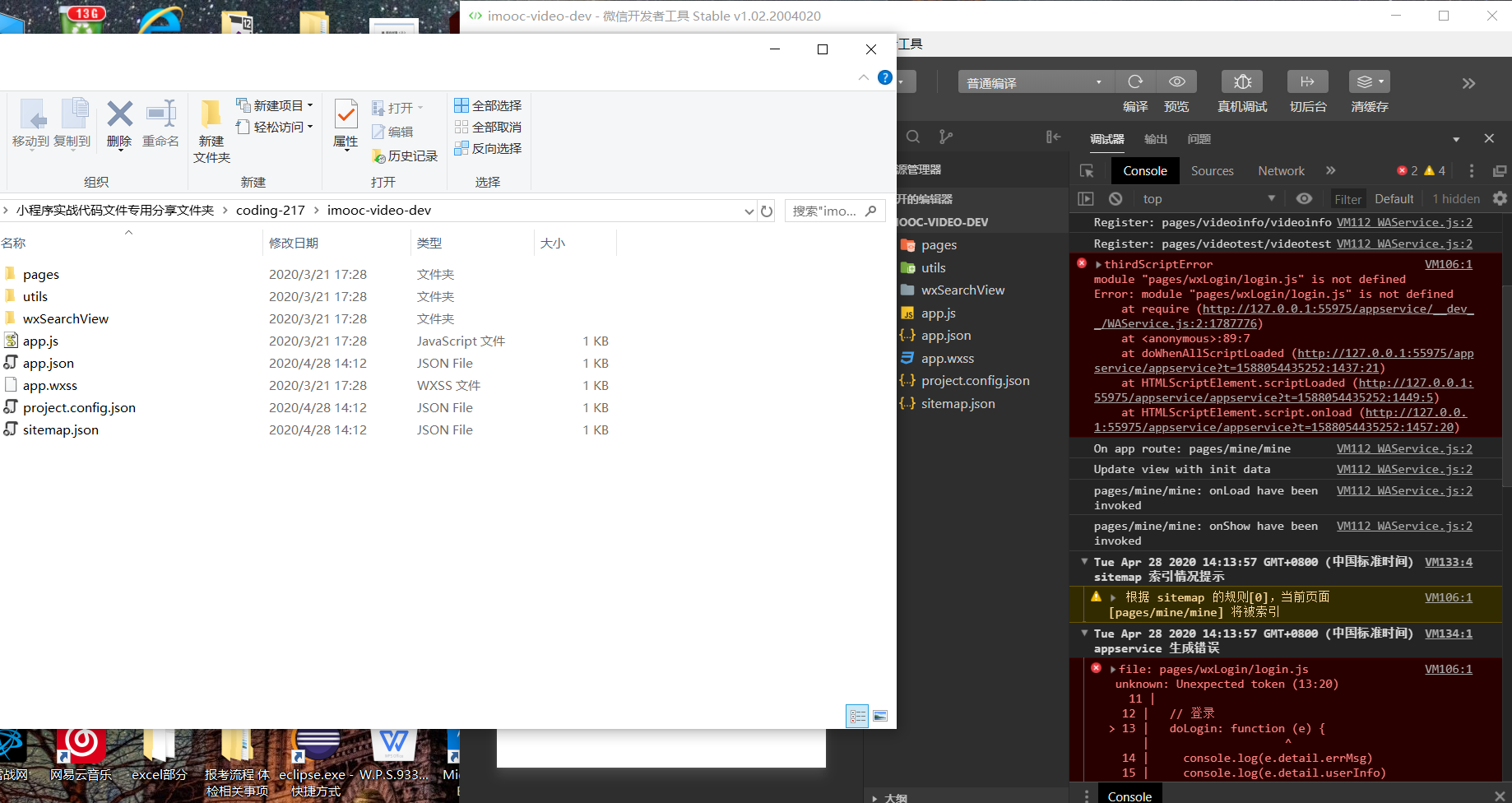Click the Explorer search box
Screen dimensions: 1512x803
coord(835,211)
